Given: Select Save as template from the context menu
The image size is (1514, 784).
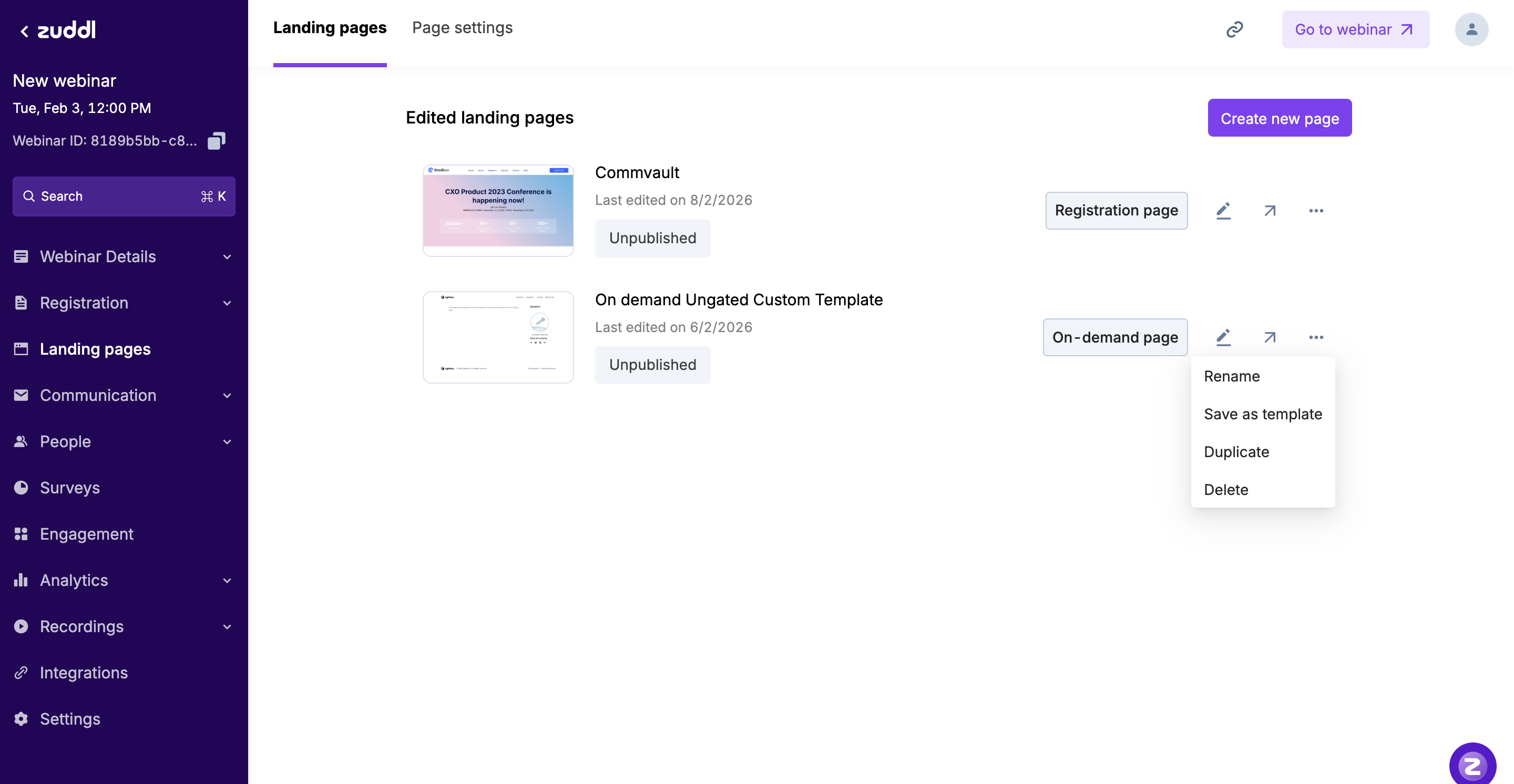Looking at the screenshot, I should (1262, 414).
